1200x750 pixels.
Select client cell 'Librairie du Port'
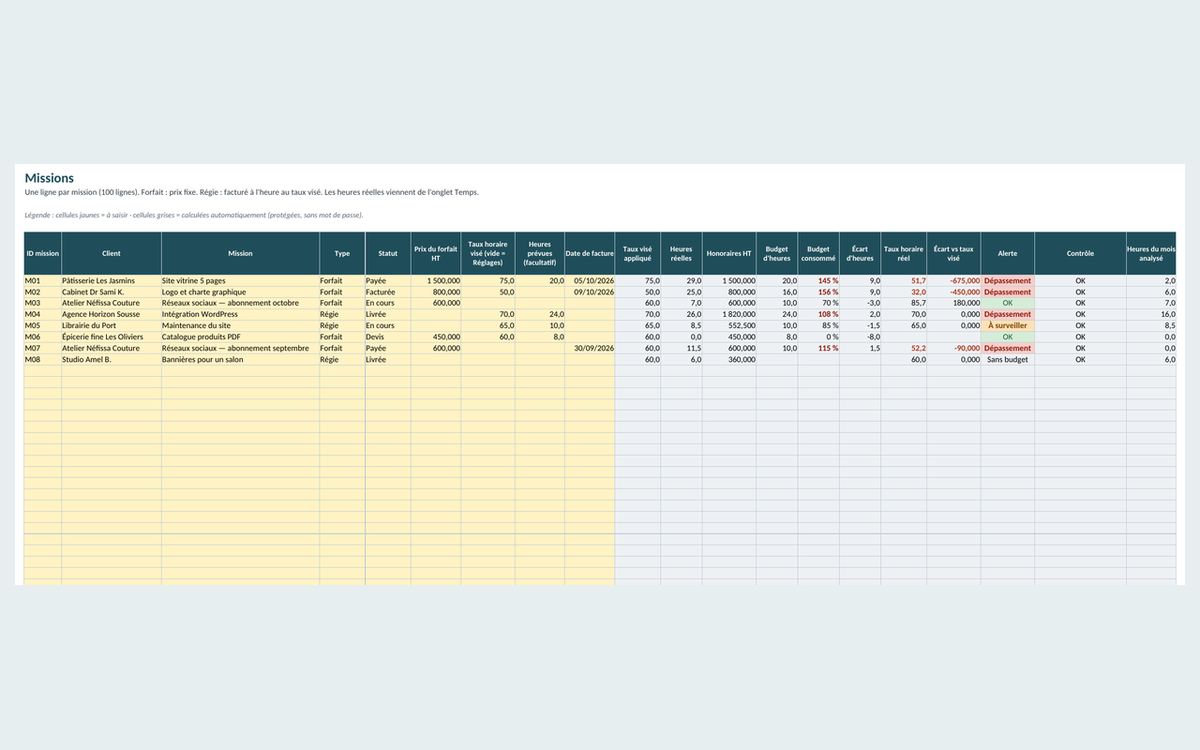(x=111, y=325)
